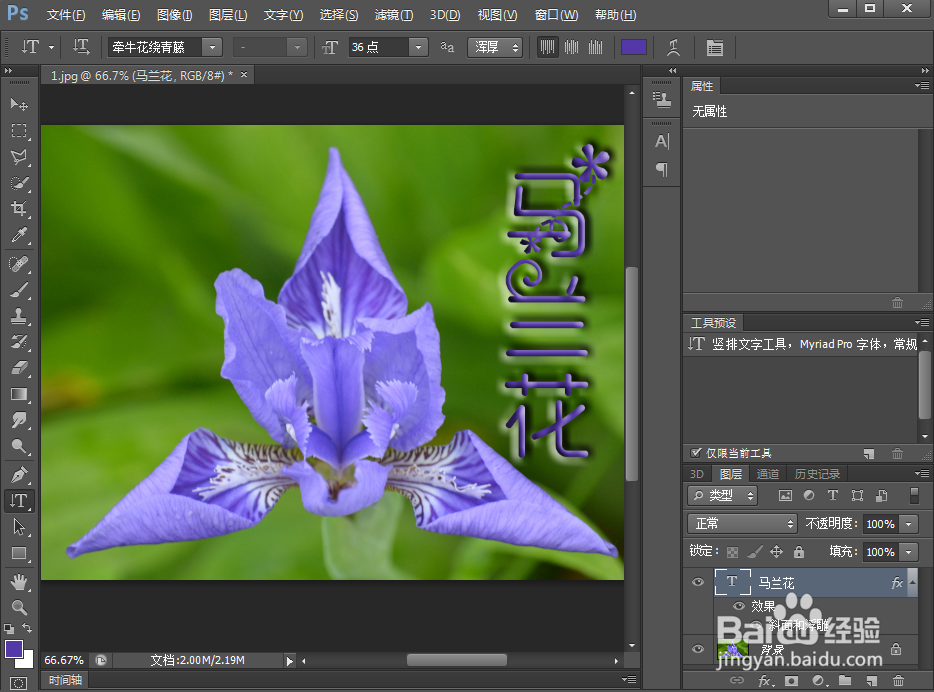Hide the 背景 layer
This screenshot has height=692, width=934.
(x=698, y=649)
